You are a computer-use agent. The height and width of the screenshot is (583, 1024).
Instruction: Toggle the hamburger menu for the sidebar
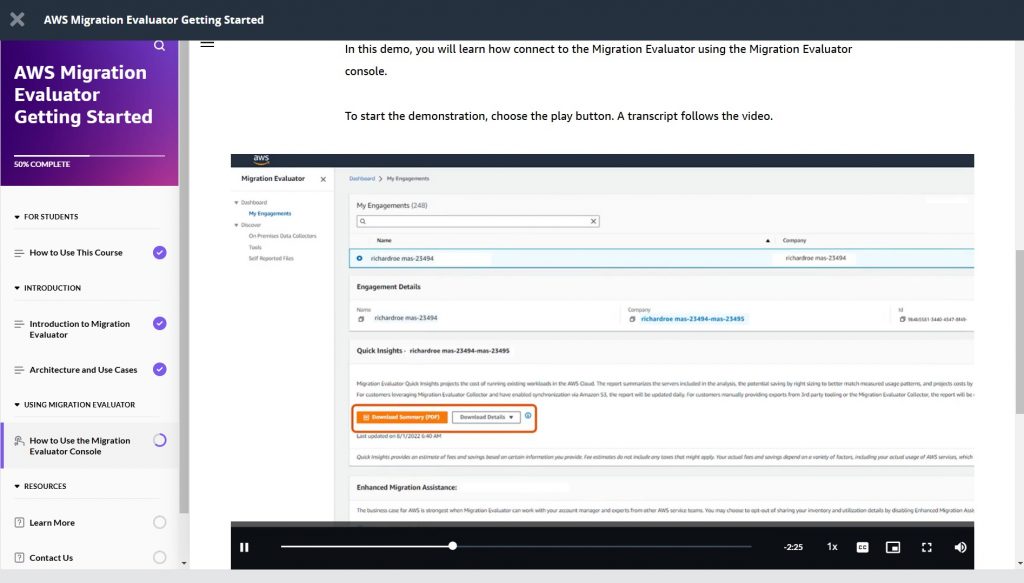pos(207,44)
